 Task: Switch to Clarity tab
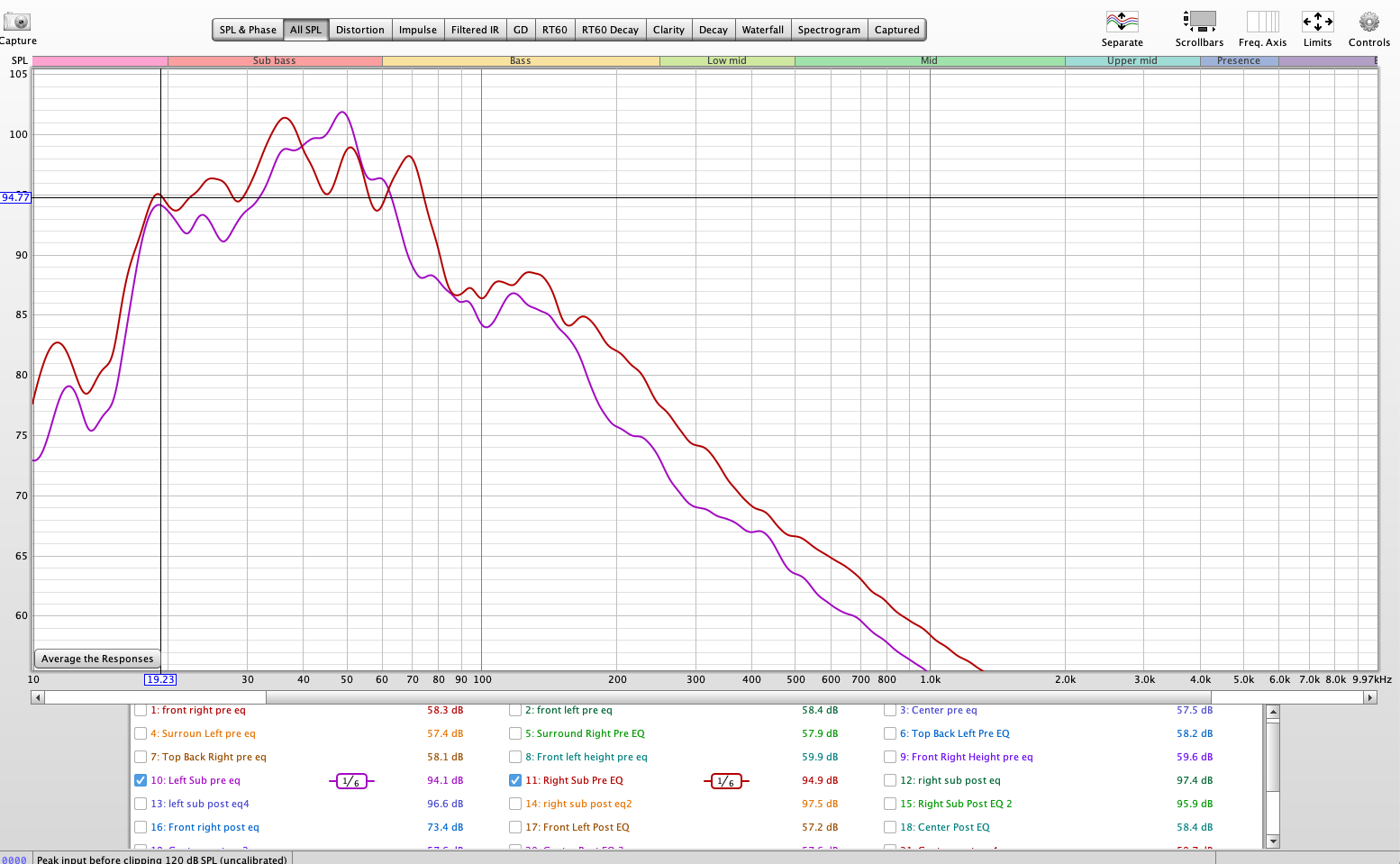[668, 30]
